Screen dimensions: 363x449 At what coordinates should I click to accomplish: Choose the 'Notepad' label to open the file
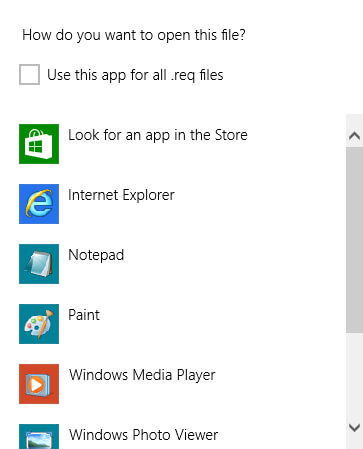96,255
